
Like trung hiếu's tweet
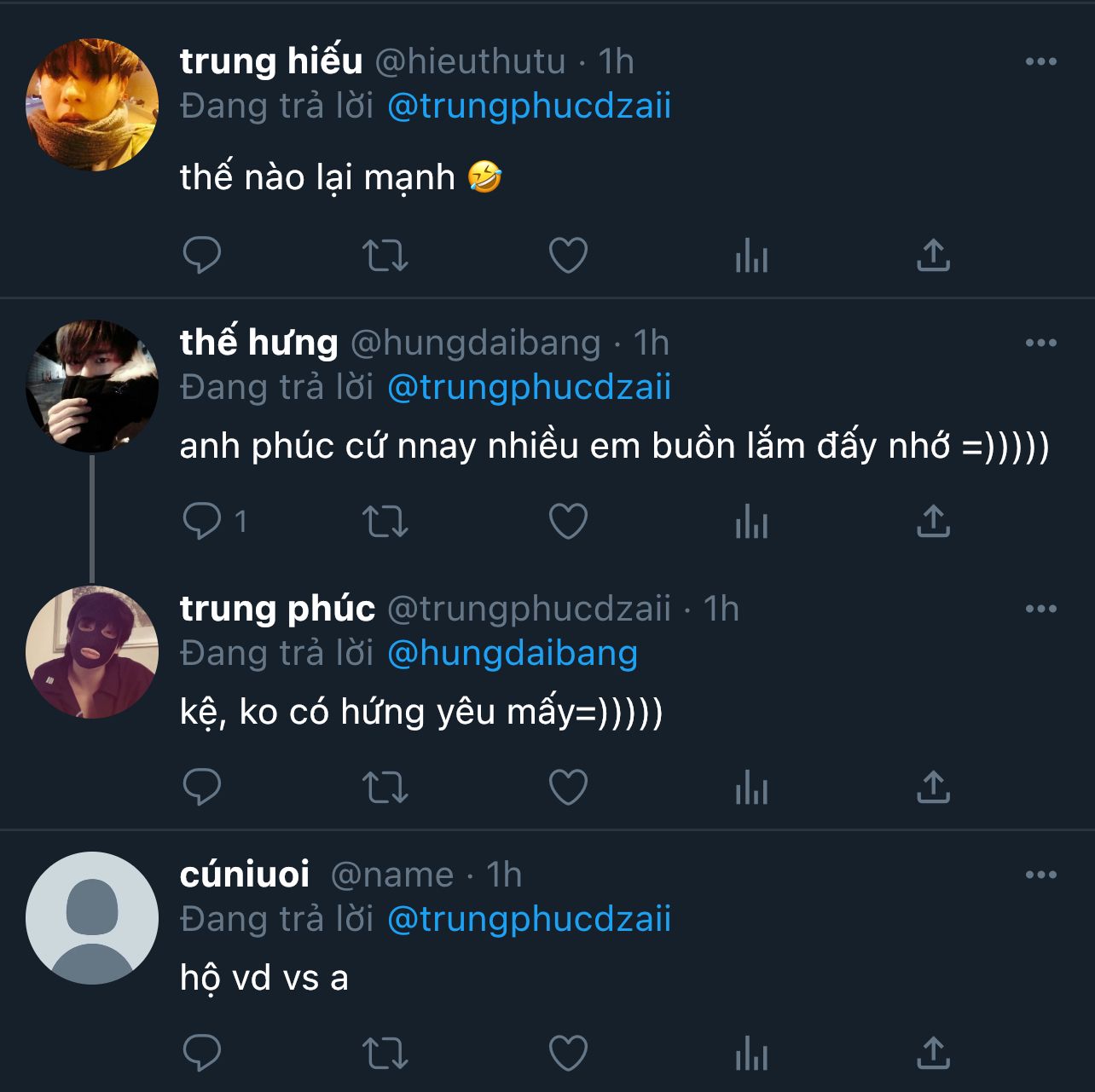(568, 255)
